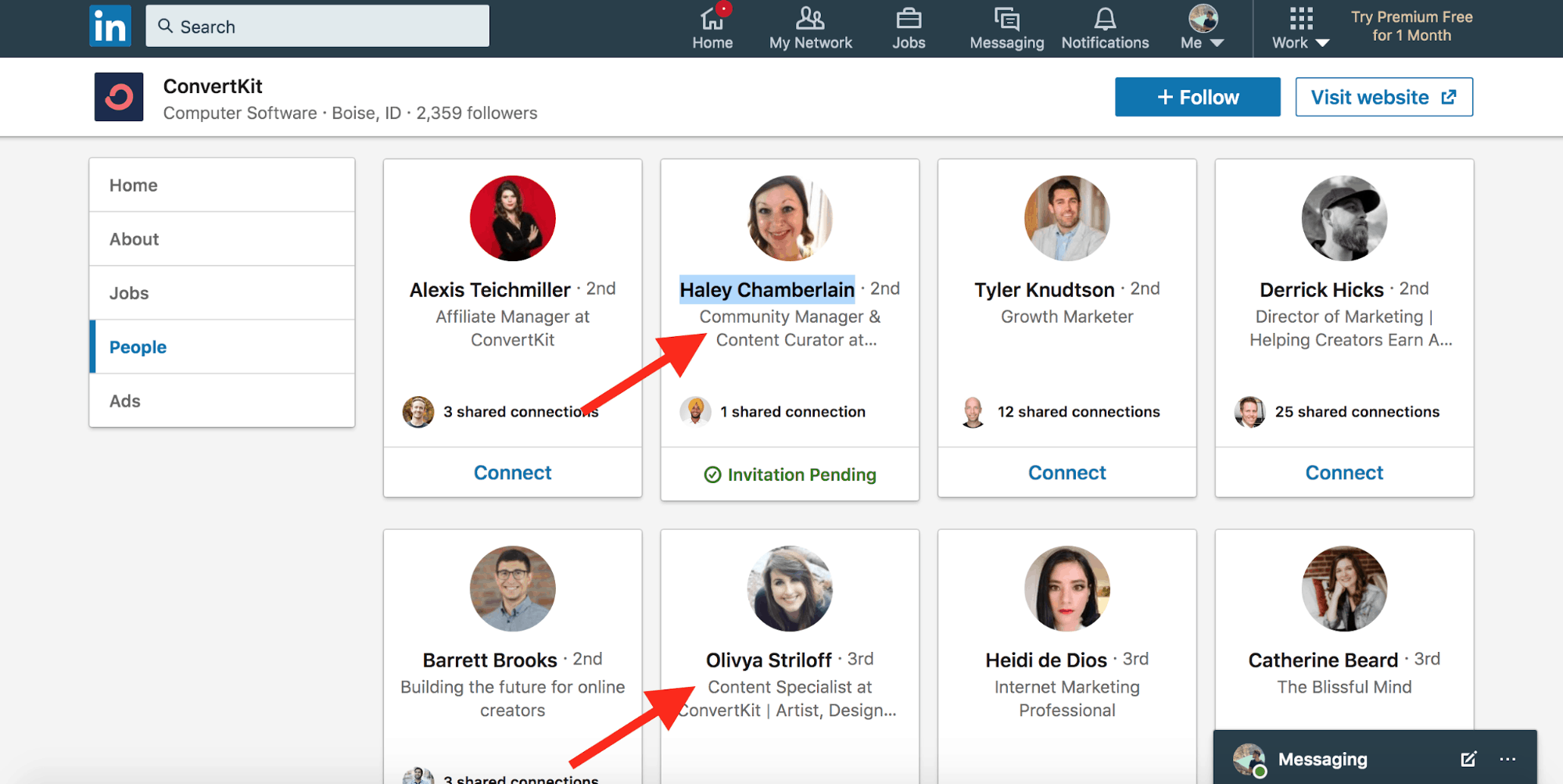Connect with Tyler Knudtson
Viewport: 1563px width, 784px height.
coord(1067,473)
